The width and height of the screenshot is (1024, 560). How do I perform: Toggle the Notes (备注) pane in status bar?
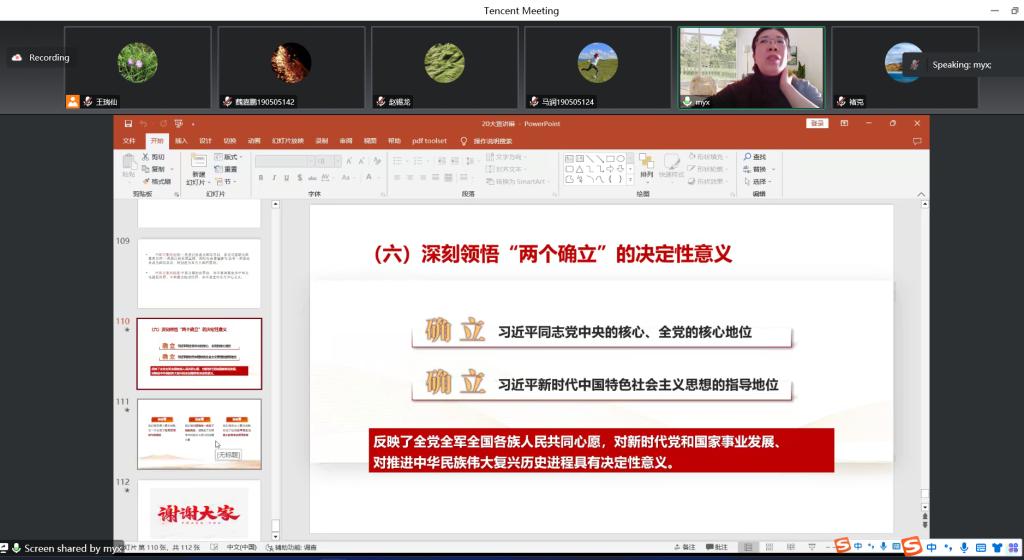685,547
